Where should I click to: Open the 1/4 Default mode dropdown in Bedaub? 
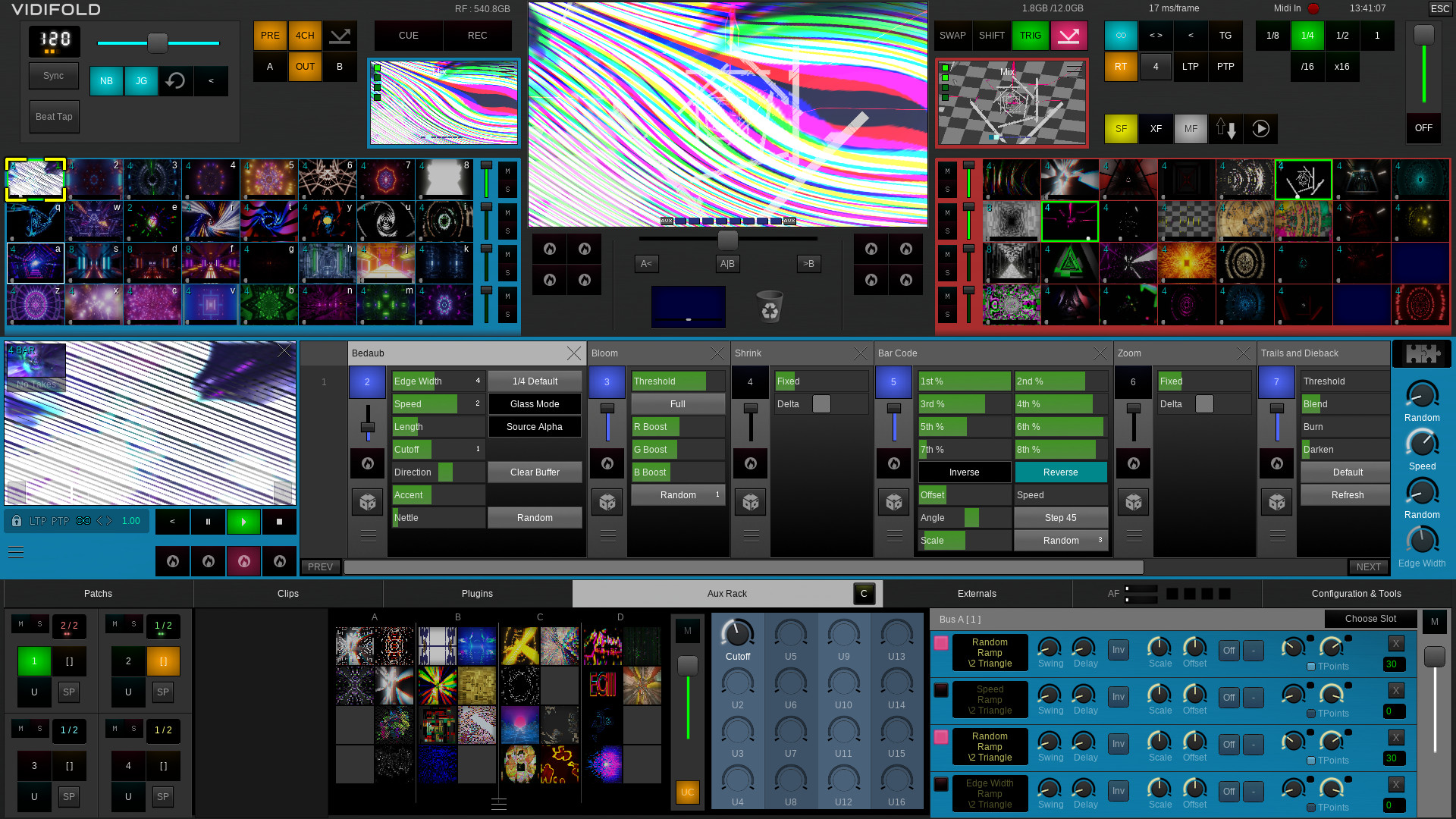[535, 381]
